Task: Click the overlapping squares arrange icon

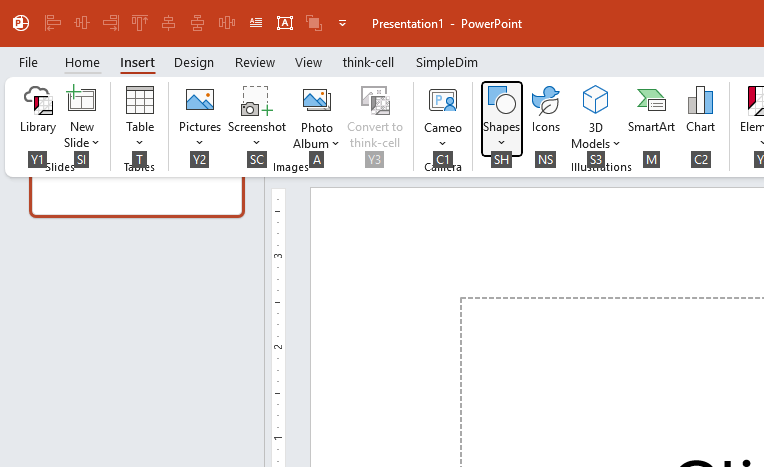Action: 314,23
